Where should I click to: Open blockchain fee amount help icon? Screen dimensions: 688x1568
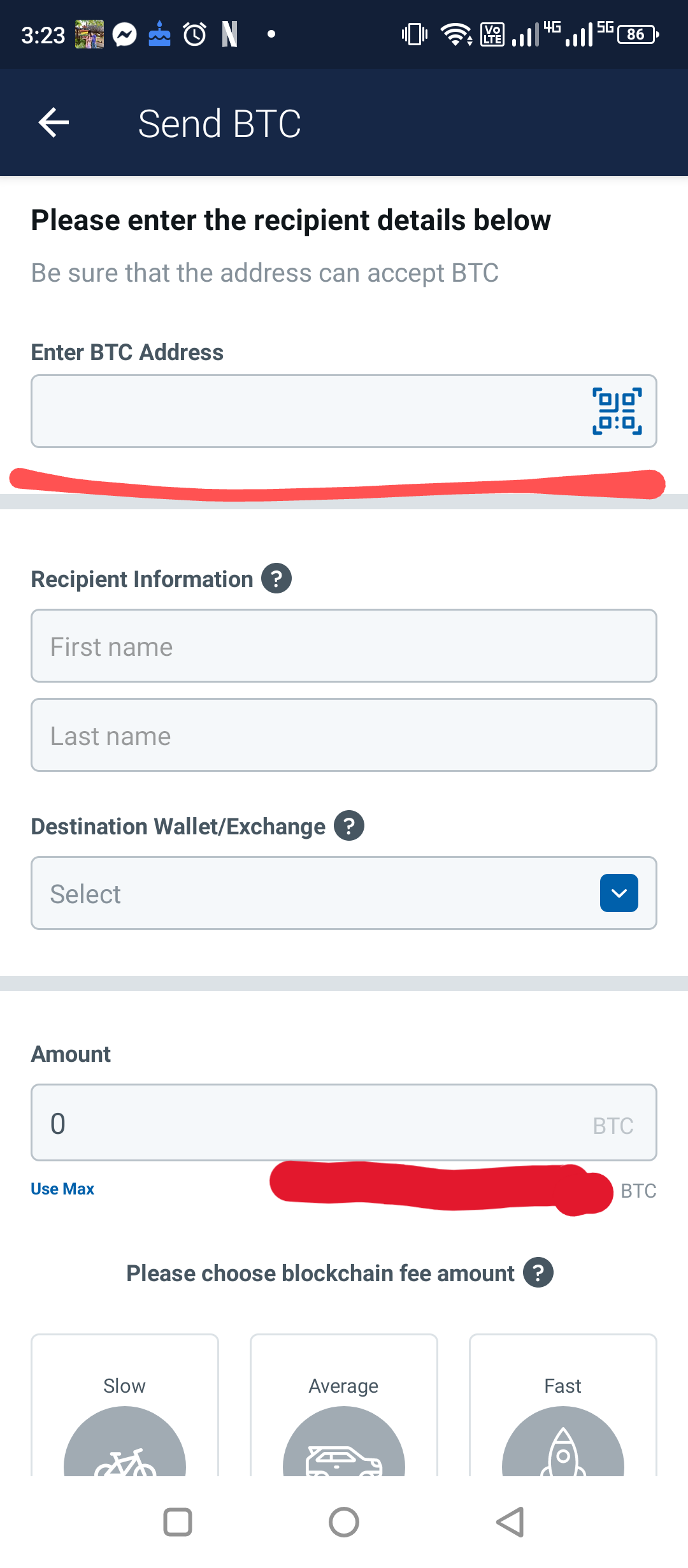click(x=538, y=1273)
